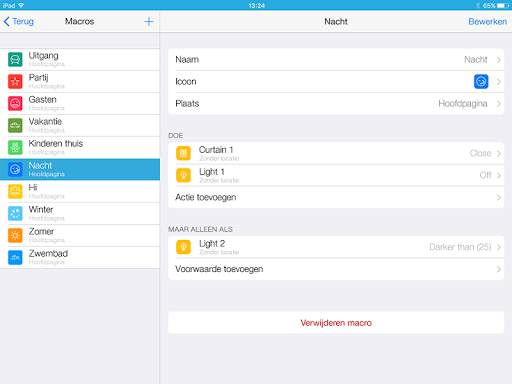Viewport: 512px width, 384px height.
Task: Select the Kinderen thuis macro
Action: click(x=80, y=147)
